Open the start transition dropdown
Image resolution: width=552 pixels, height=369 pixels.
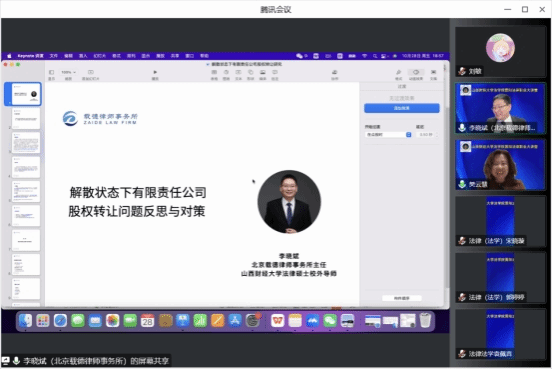(x=388, y=135)
